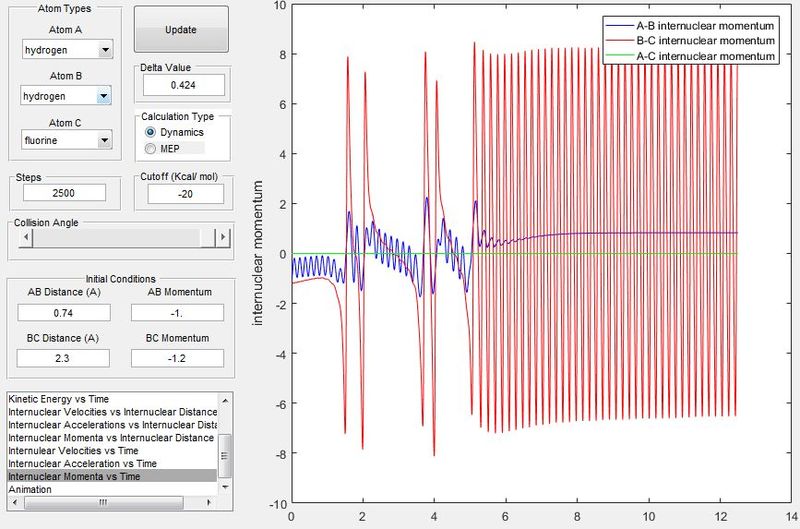
Task: Click the BC Distance field 2.3
Action: 63,358
